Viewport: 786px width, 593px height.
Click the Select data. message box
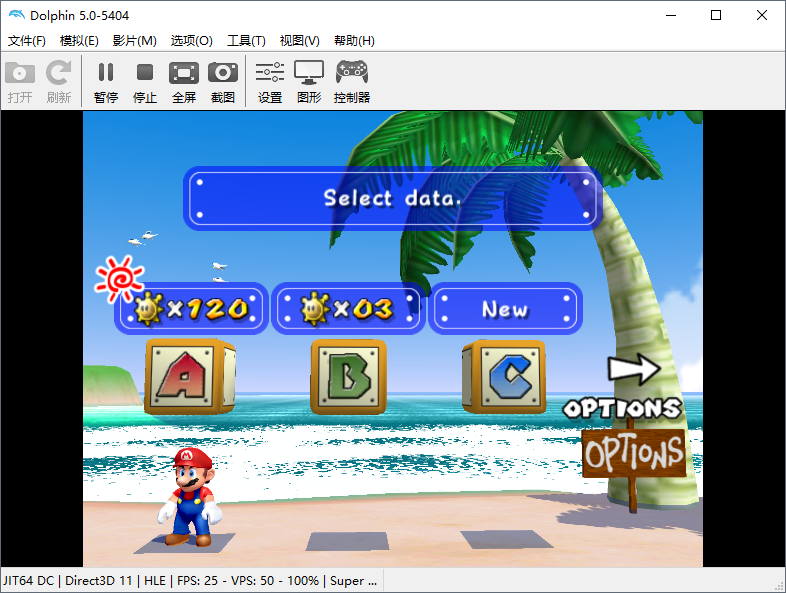(393, 199)
